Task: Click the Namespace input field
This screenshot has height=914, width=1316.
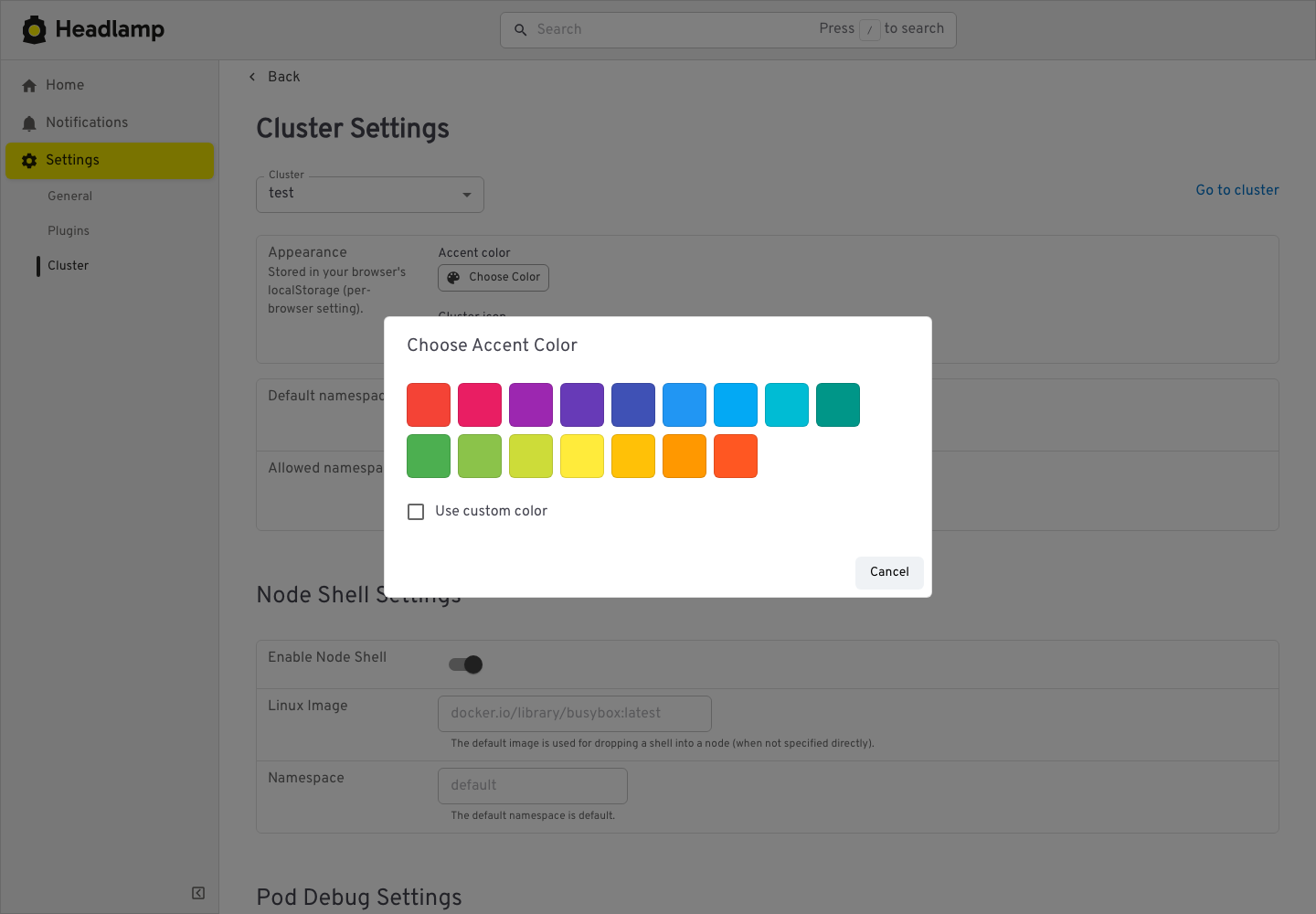Action: point(533,786)
